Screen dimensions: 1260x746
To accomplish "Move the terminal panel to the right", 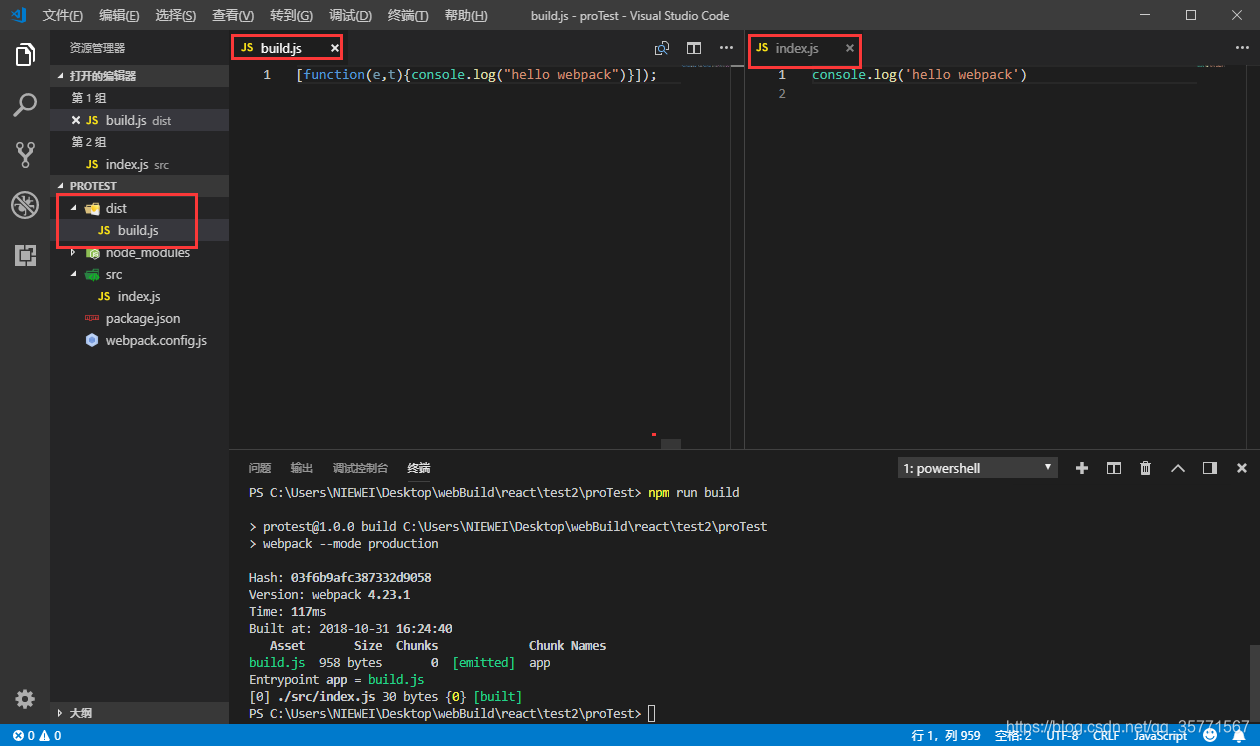I will pyautogui.click(x=1210, y=468).
